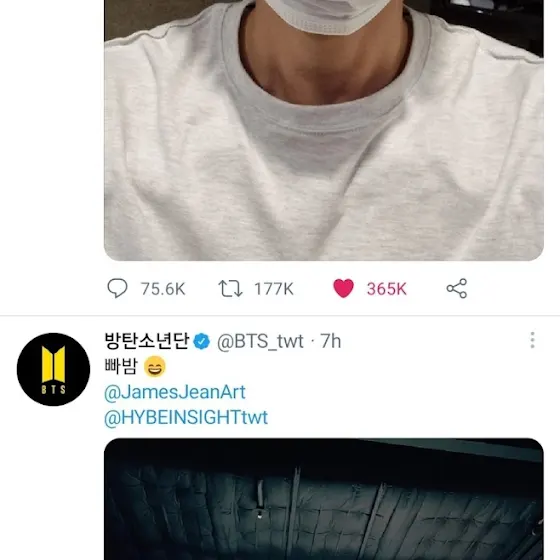This screenshot has width=560, height=560.
Task: Unlike the tweet via pink heart
Action: (x=343, y=288)
